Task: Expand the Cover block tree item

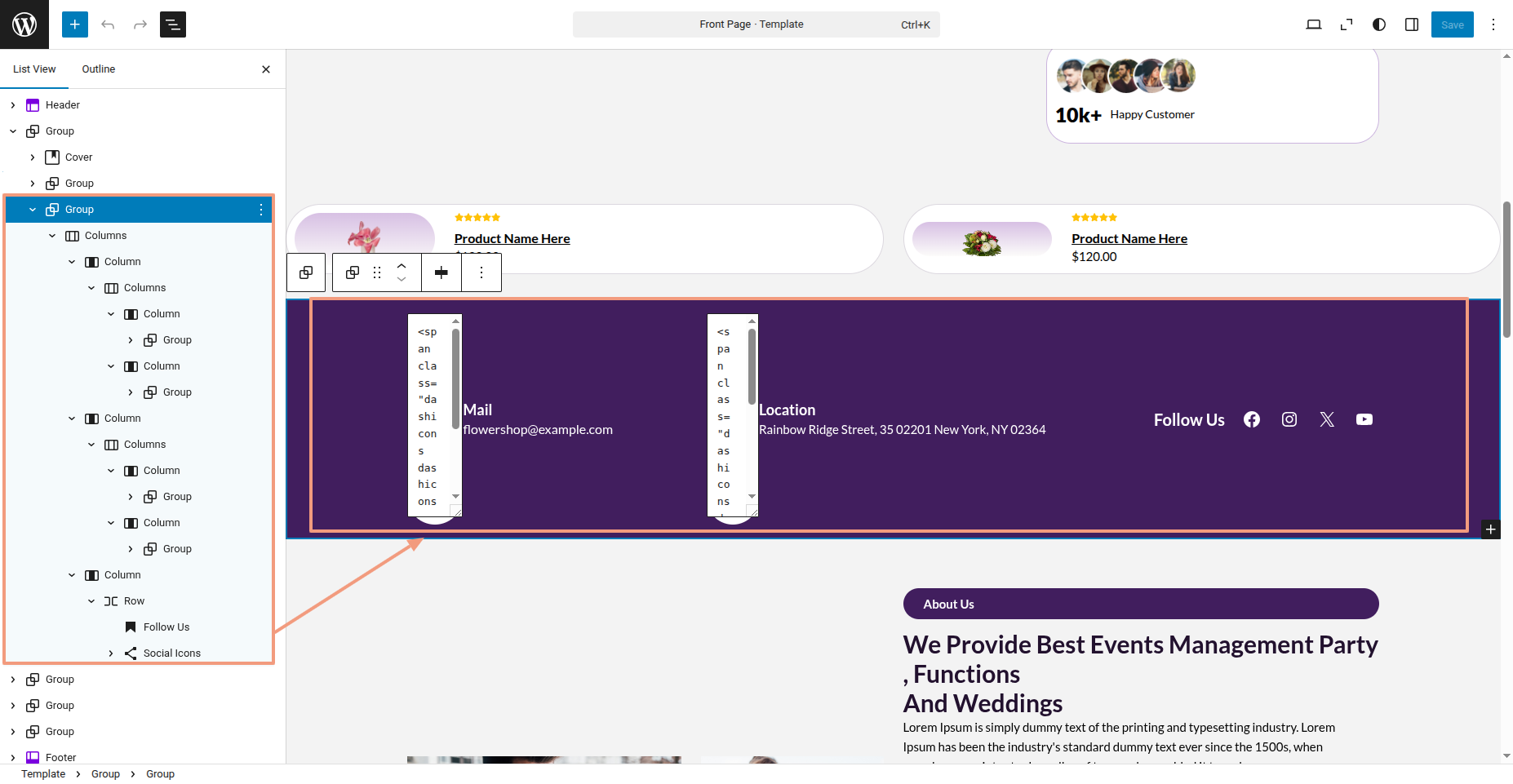Action: (33, 157)
